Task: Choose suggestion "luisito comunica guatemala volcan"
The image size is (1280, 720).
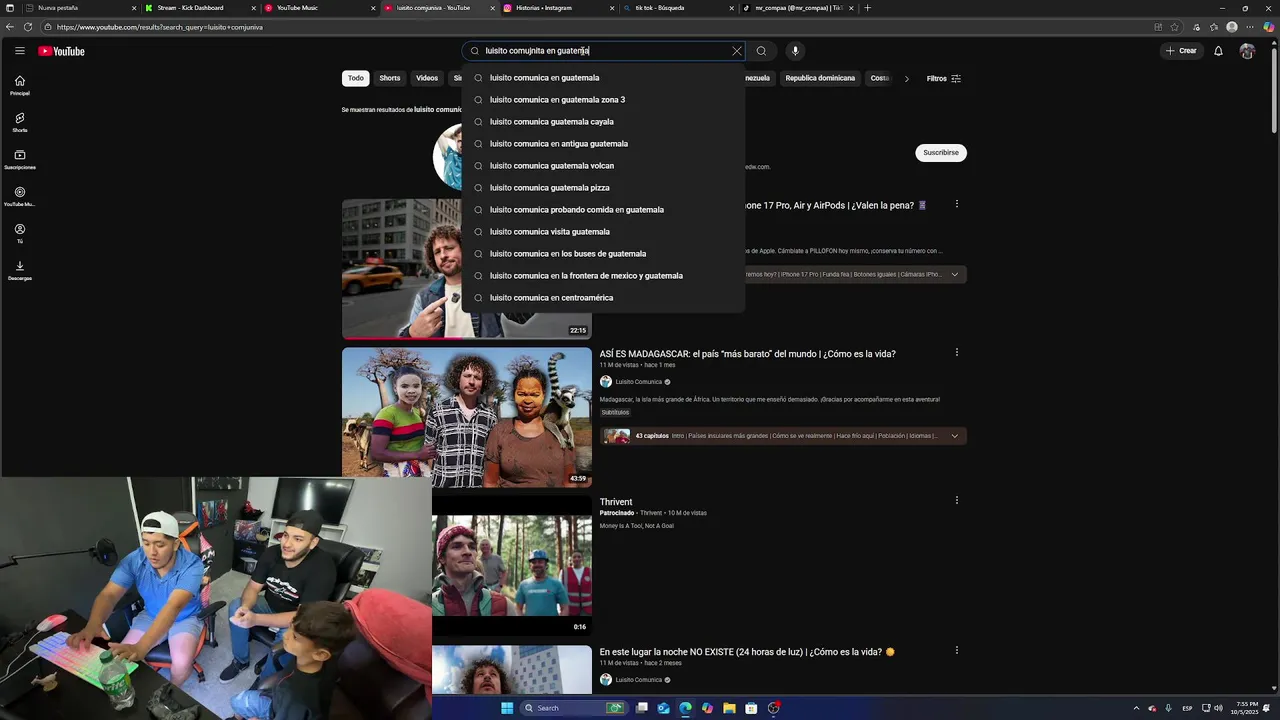Action: (603, 166)
